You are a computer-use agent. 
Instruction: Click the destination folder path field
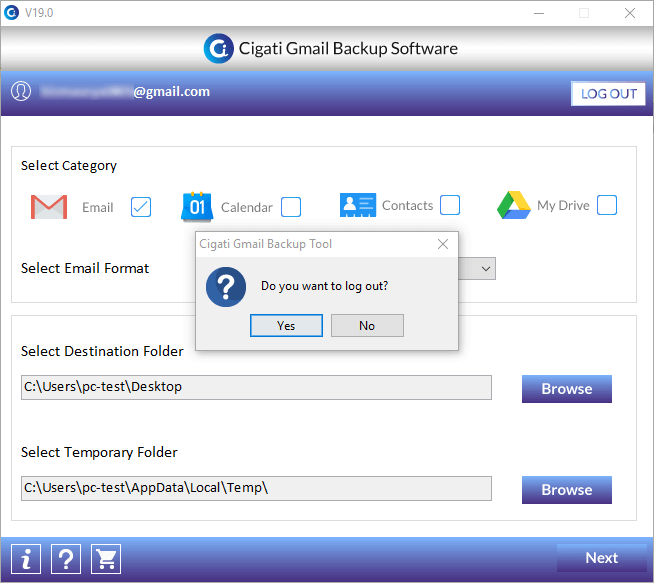[256, 387]
